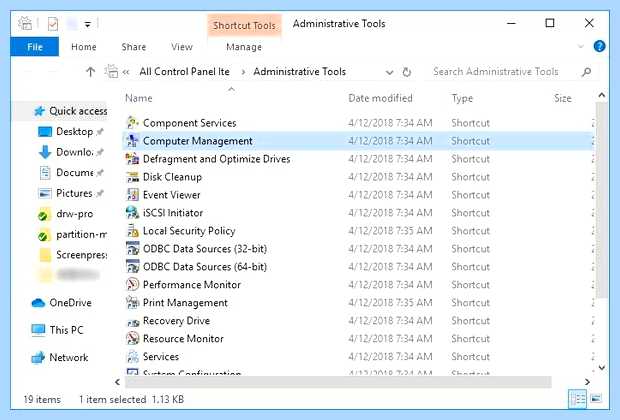Select the Disk Cleanup name text
This screenshot has width=620, height=420.
click(x=172, y=177)
